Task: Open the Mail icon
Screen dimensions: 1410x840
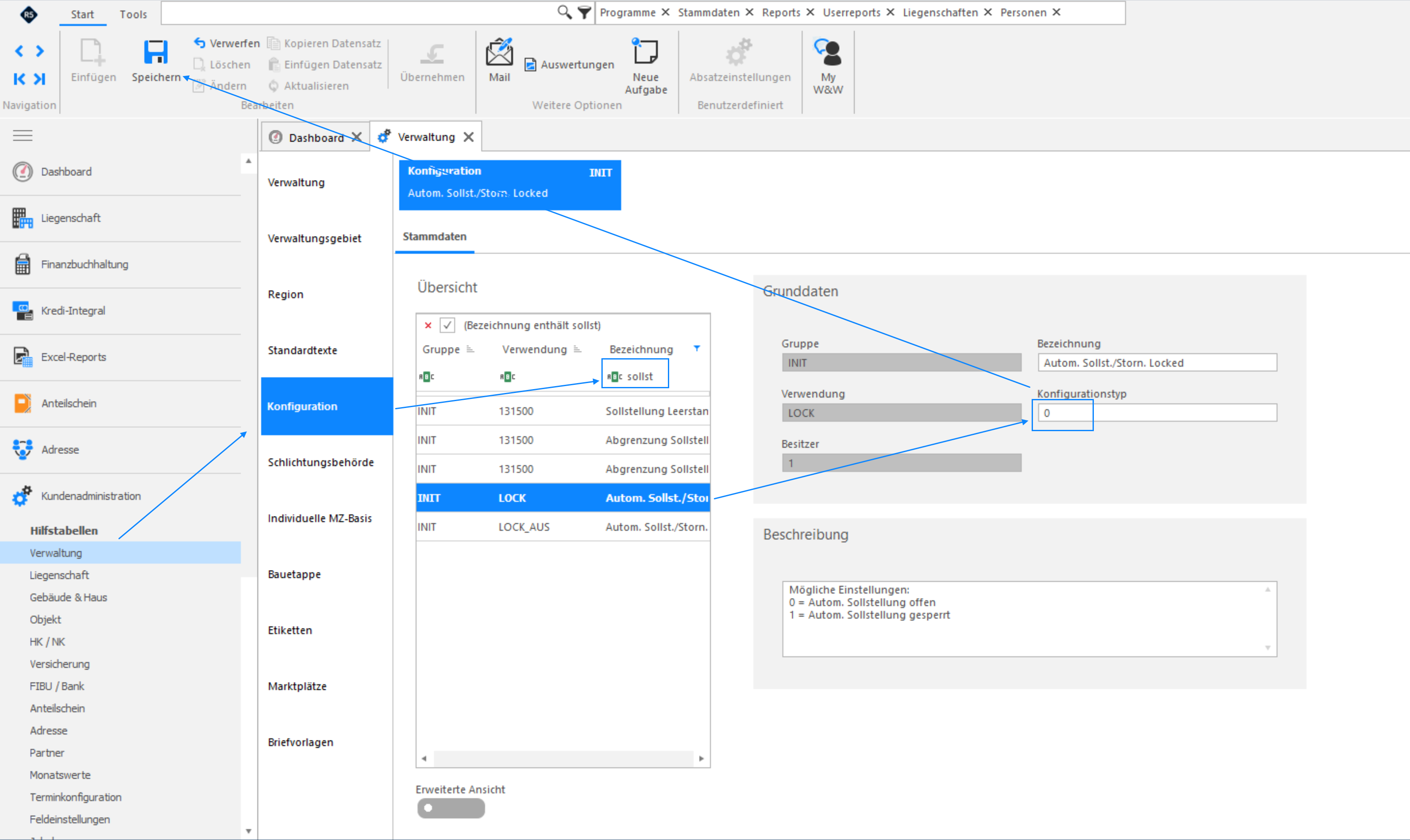Action: tap(499, 52)
